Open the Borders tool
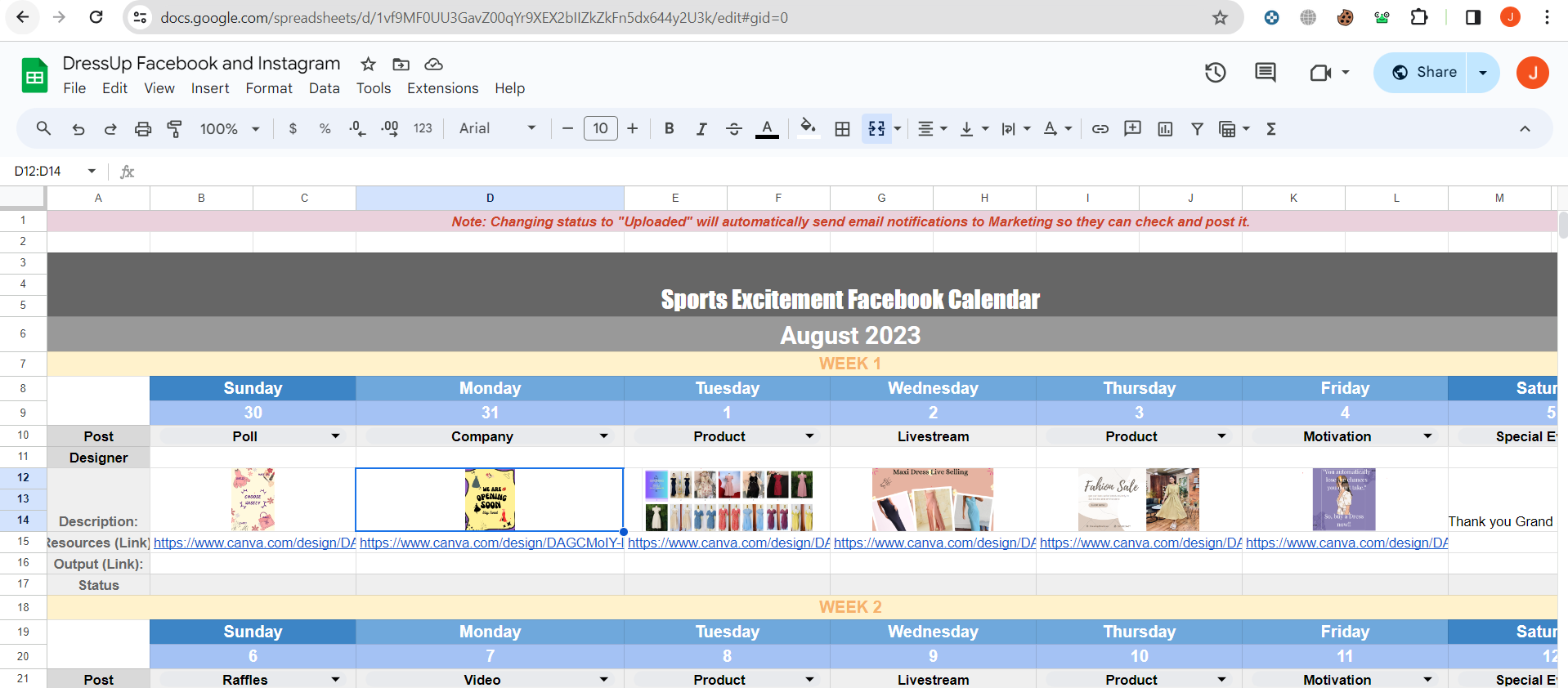The image size is (1568, 688). [842, 129]
